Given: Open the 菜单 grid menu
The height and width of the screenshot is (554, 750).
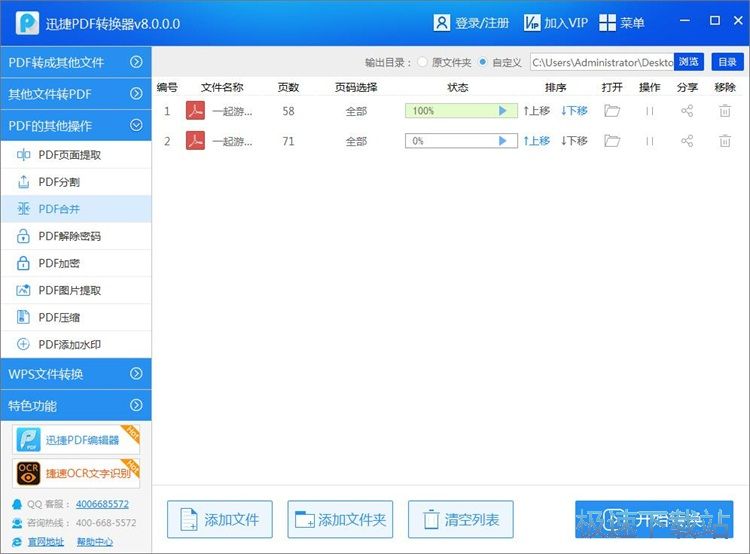Looking at the screenshot, I should tap(621, 22).
